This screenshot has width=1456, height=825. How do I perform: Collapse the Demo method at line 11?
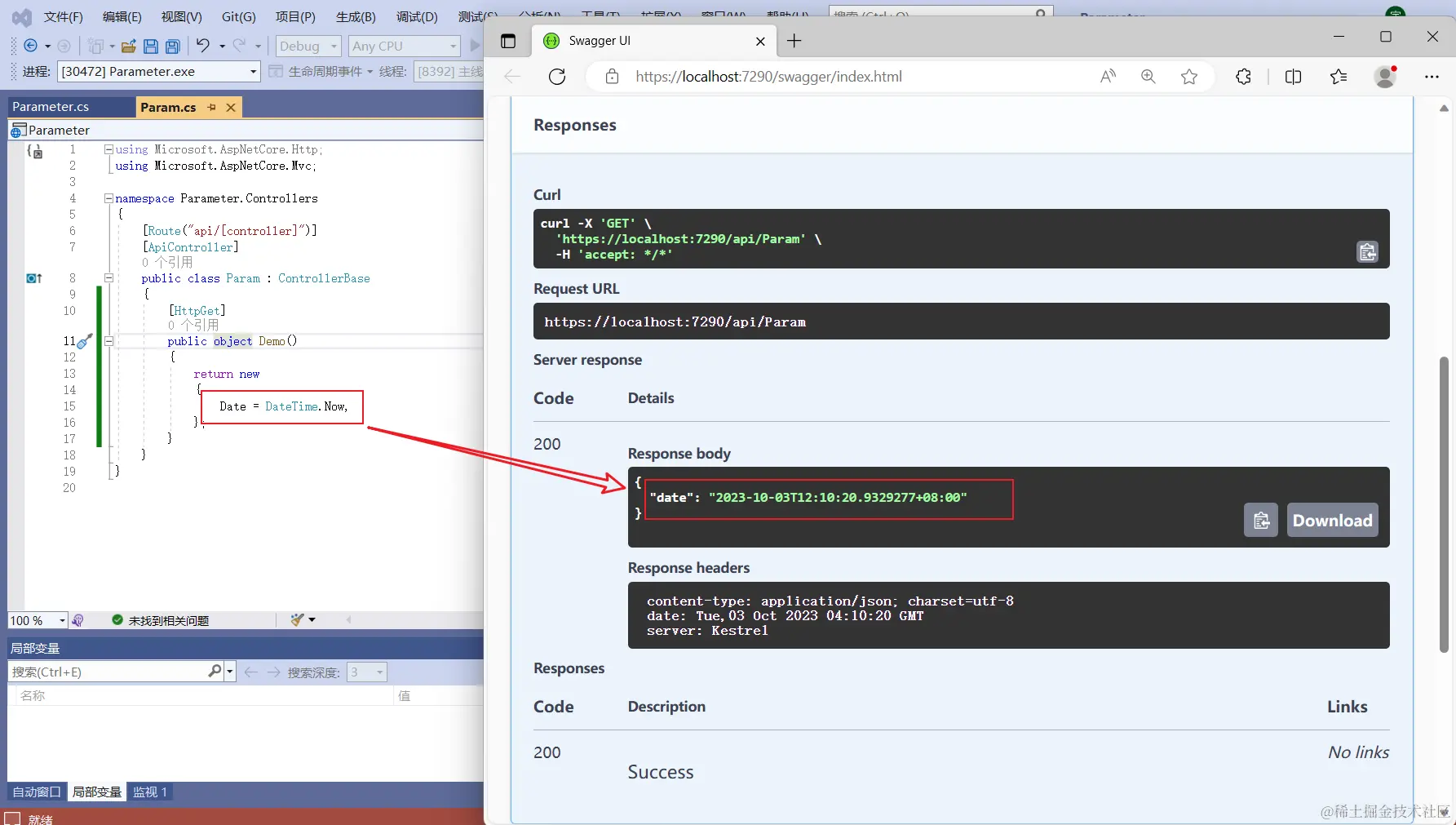(108, 341)
